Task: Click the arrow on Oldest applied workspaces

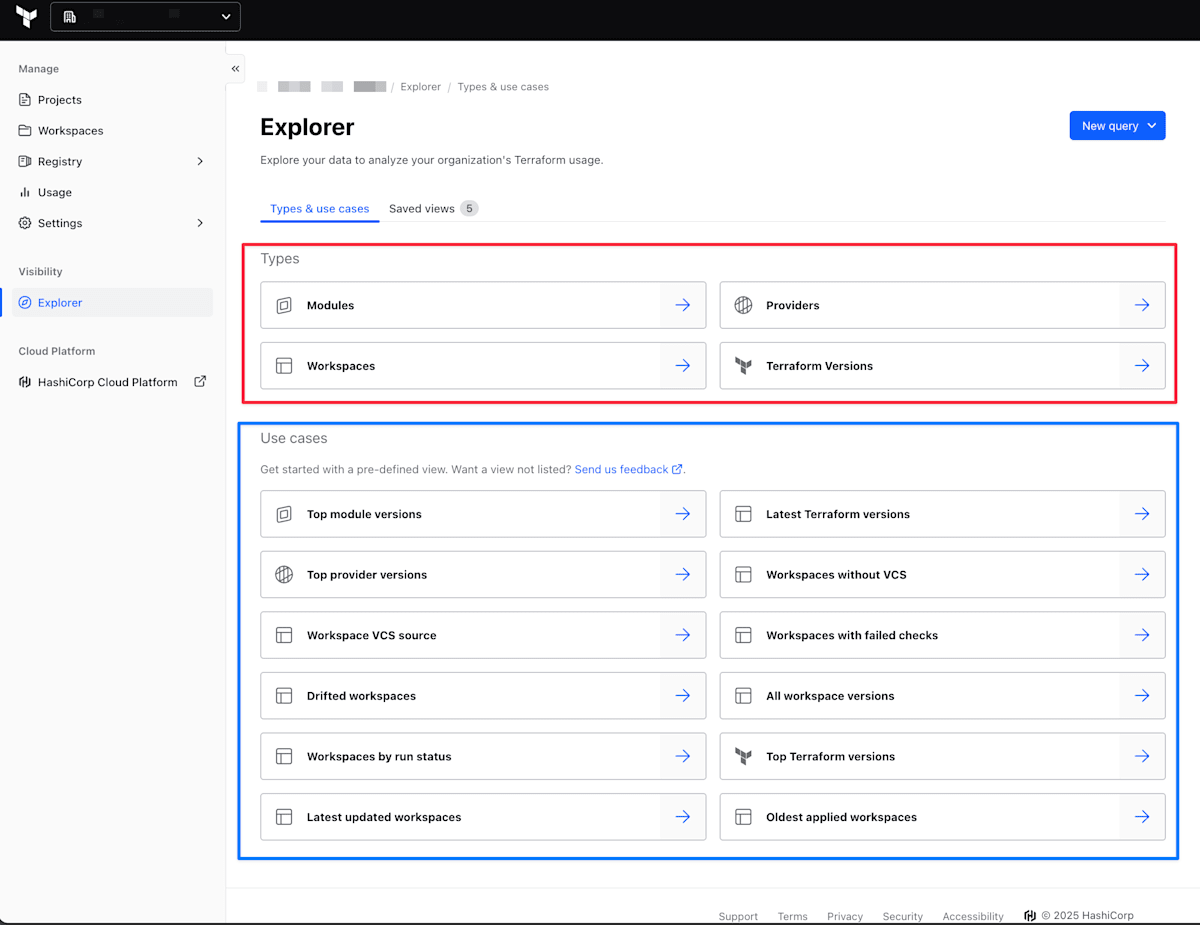Action: click(1142, 817)
